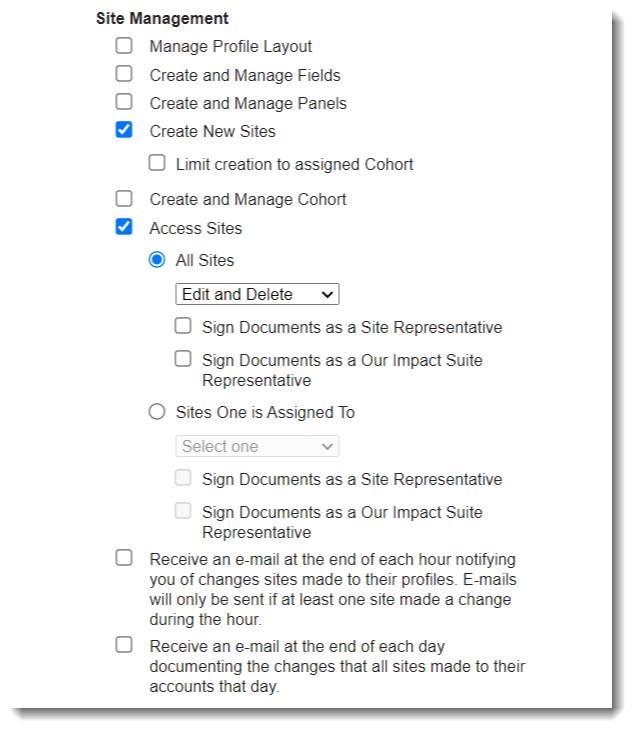Expand the Select one dropdown
The width and height of the screenshot is (635, 731).
click(x=257, y=446)
